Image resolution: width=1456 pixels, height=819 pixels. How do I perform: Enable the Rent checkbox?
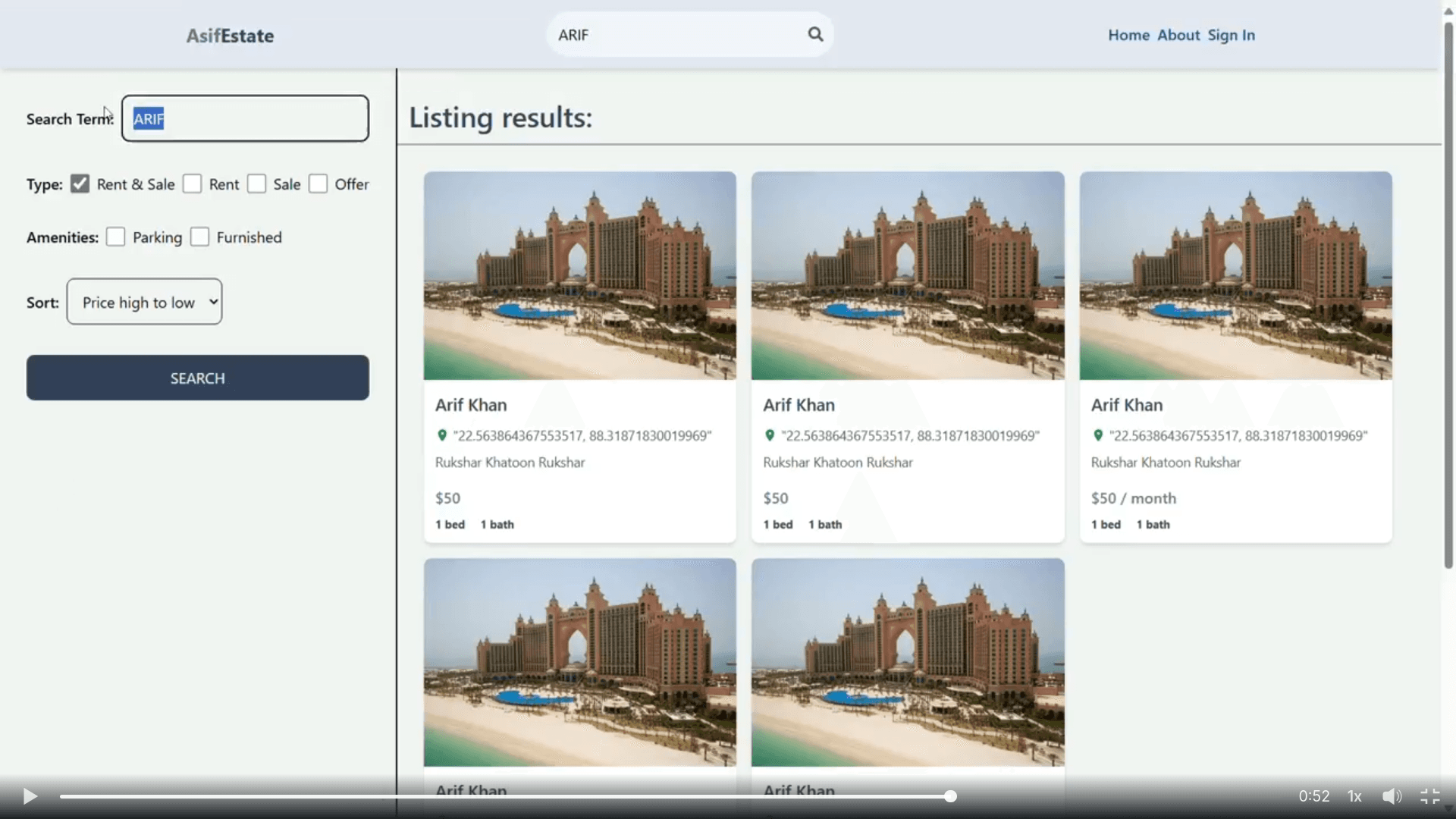pyautogui.click(x=193, y=184)
